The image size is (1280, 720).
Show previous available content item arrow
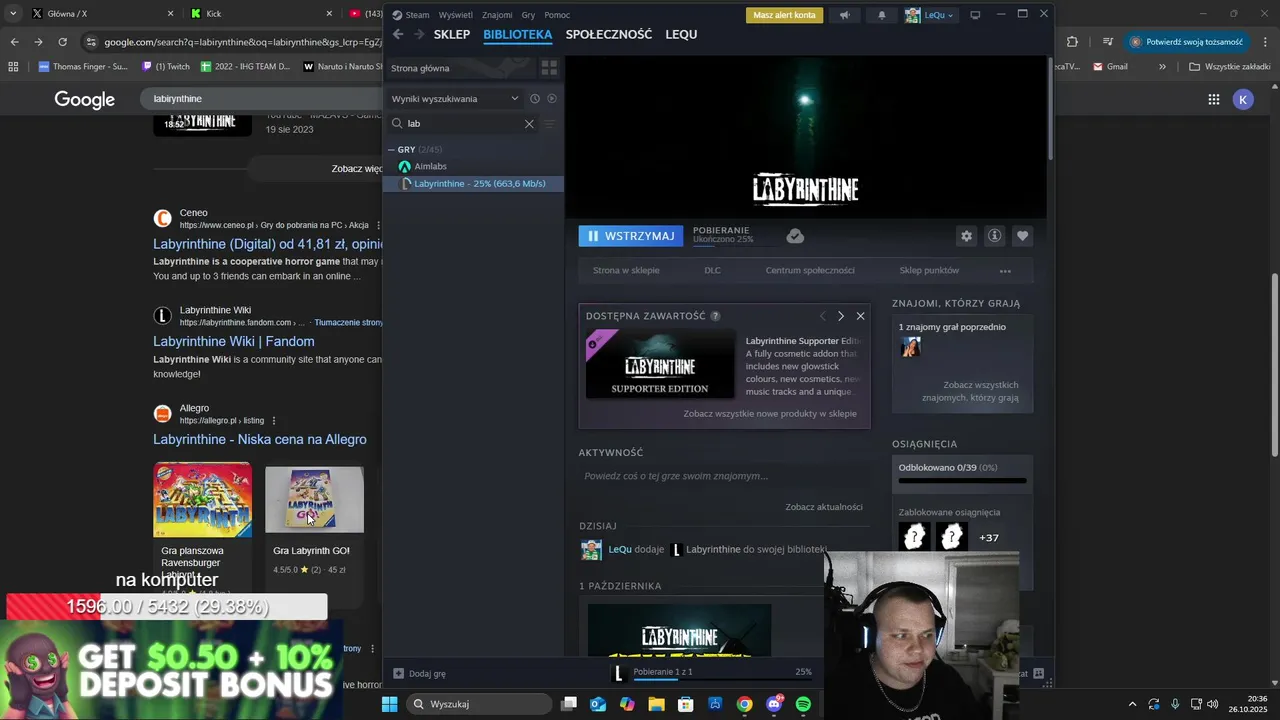pyautogui.click(x=823, y=316)
